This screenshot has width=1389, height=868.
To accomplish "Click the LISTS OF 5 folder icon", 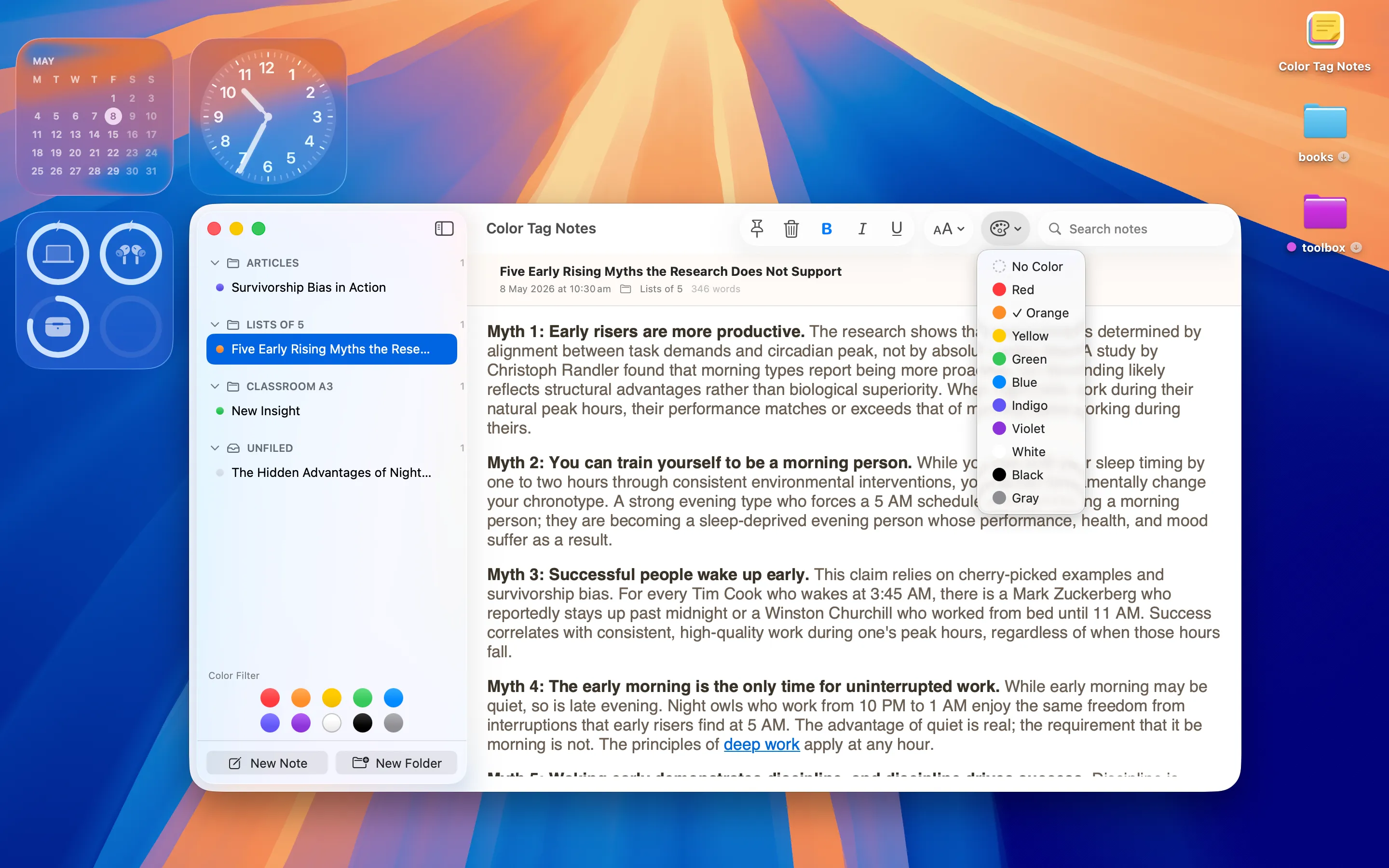I will coord(233,325).
